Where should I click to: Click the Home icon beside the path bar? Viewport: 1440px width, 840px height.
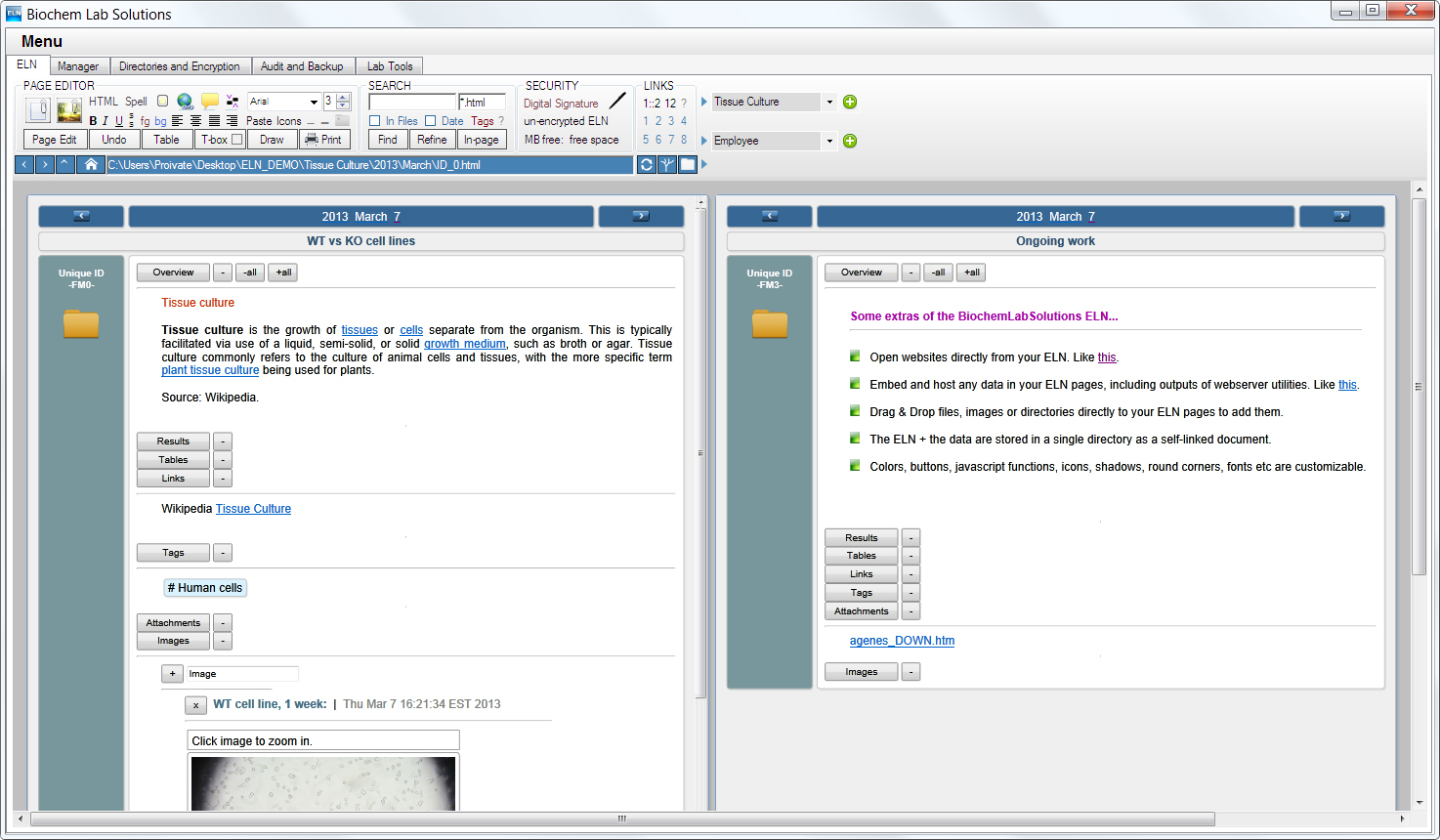pyautogui.click(x=91, y=165)
